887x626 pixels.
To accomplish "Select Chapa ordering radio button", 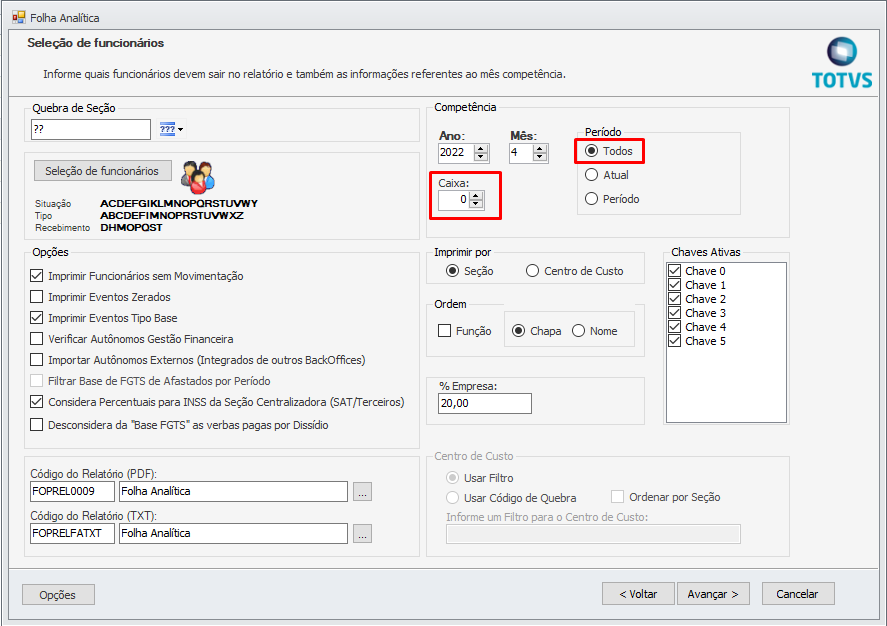I will pyautogui.click(x=518, y=331).
